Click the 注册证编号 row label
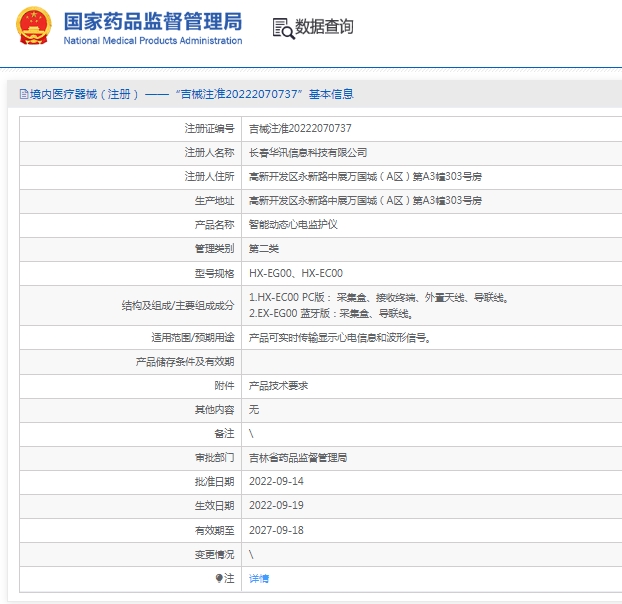 [x=209, y=128]
